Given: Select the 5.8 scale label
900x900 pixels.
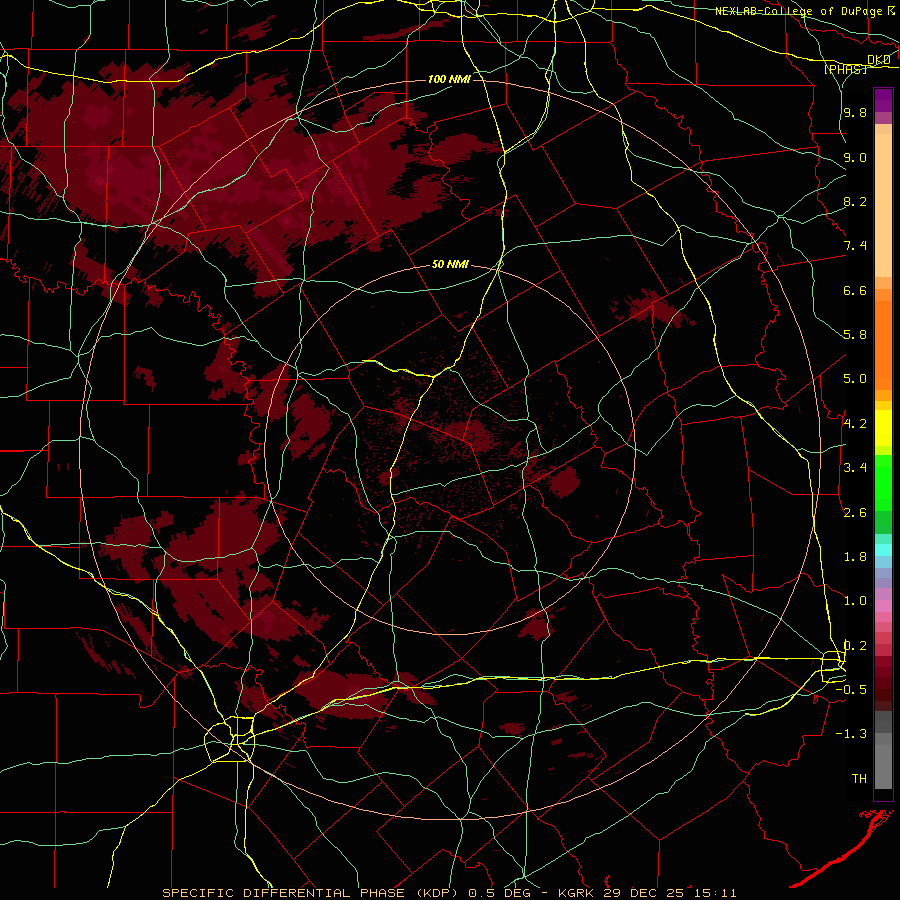Looking at the screenshot, I should coord(855,335).
